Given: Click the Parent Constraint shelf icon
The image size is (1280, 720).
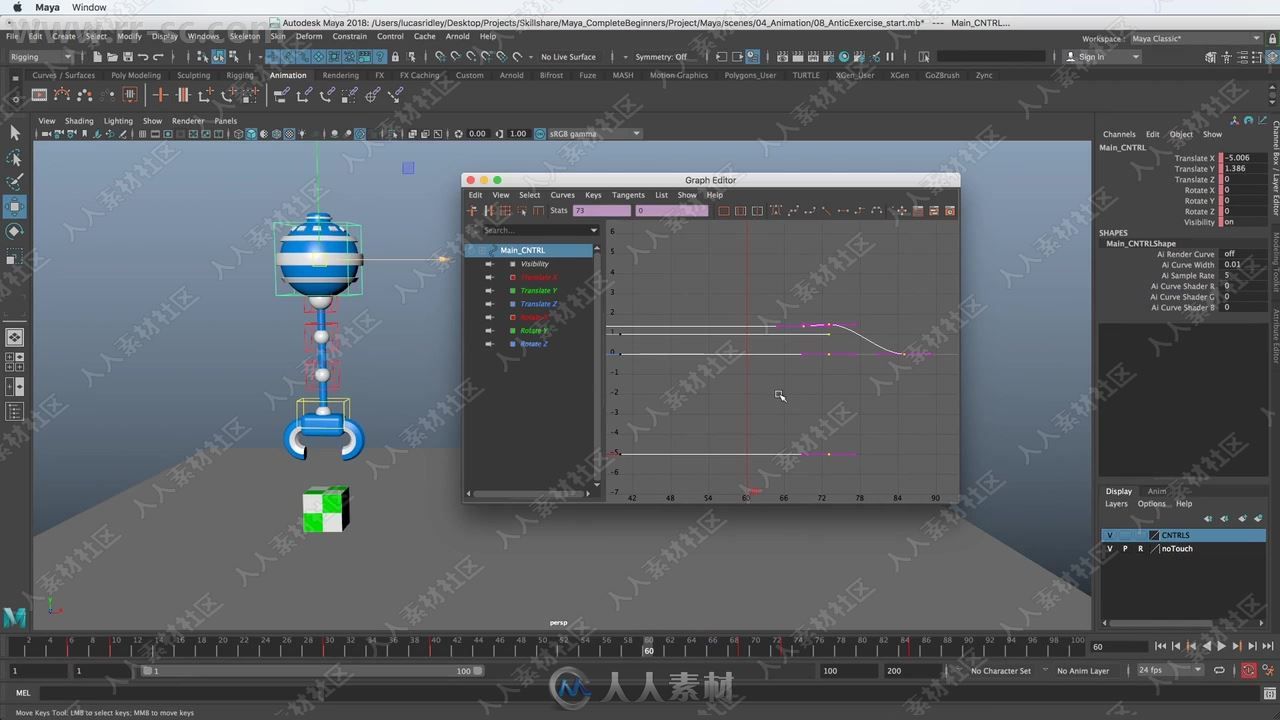Looking at the screenshot, I should (281, 95).
